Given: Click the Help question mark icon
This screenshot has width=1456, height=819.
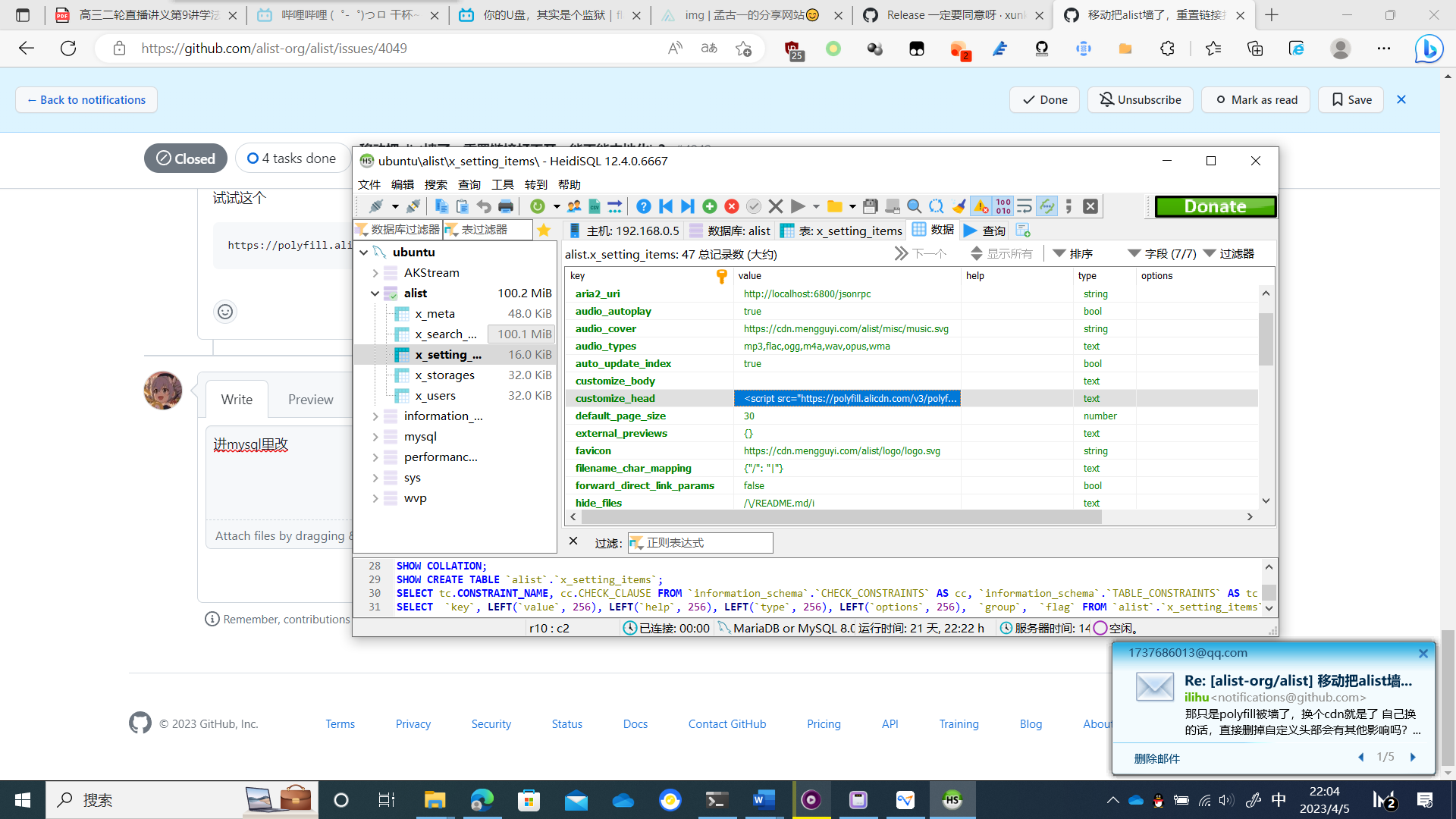Looking at the screenshot, I should click(x=644, y=206).
